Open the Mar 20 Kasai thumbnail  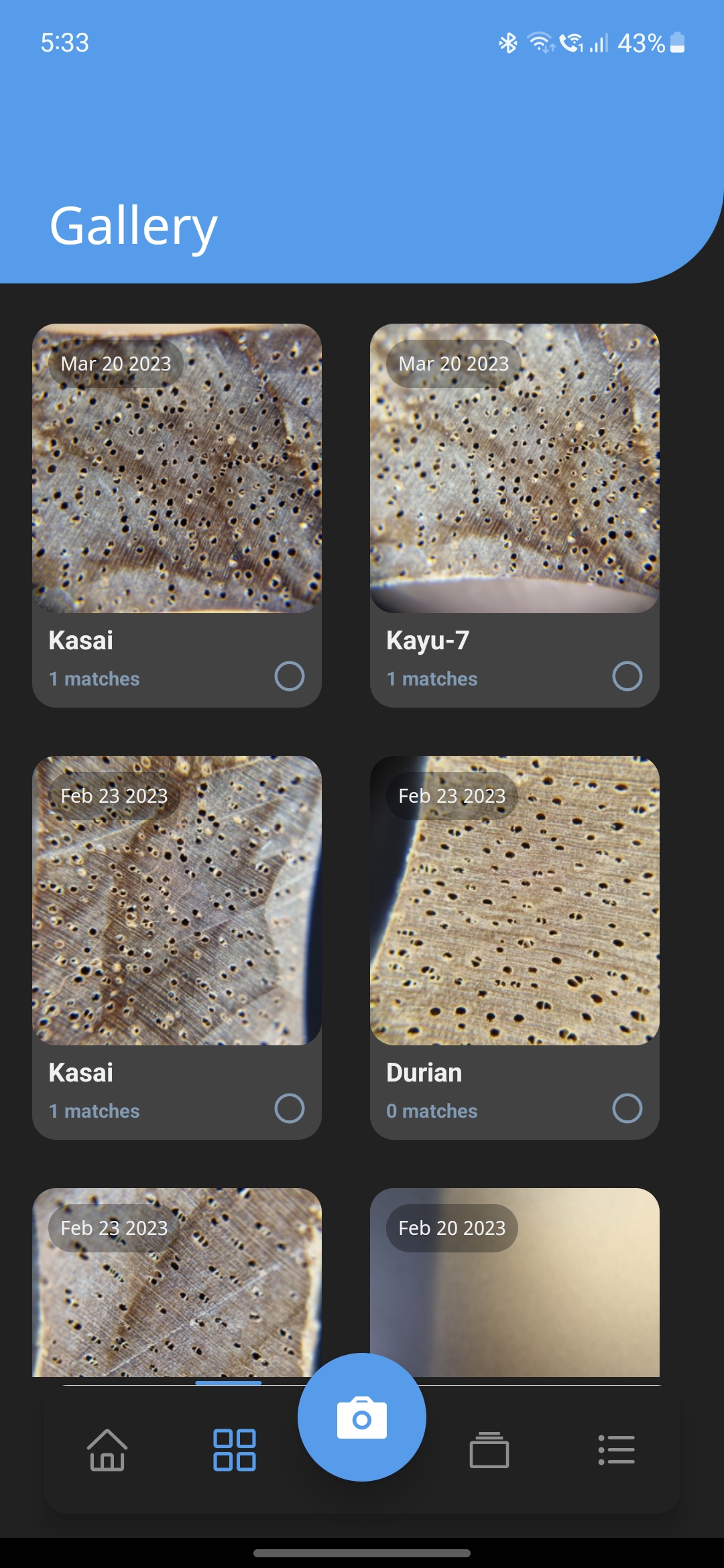177,468
